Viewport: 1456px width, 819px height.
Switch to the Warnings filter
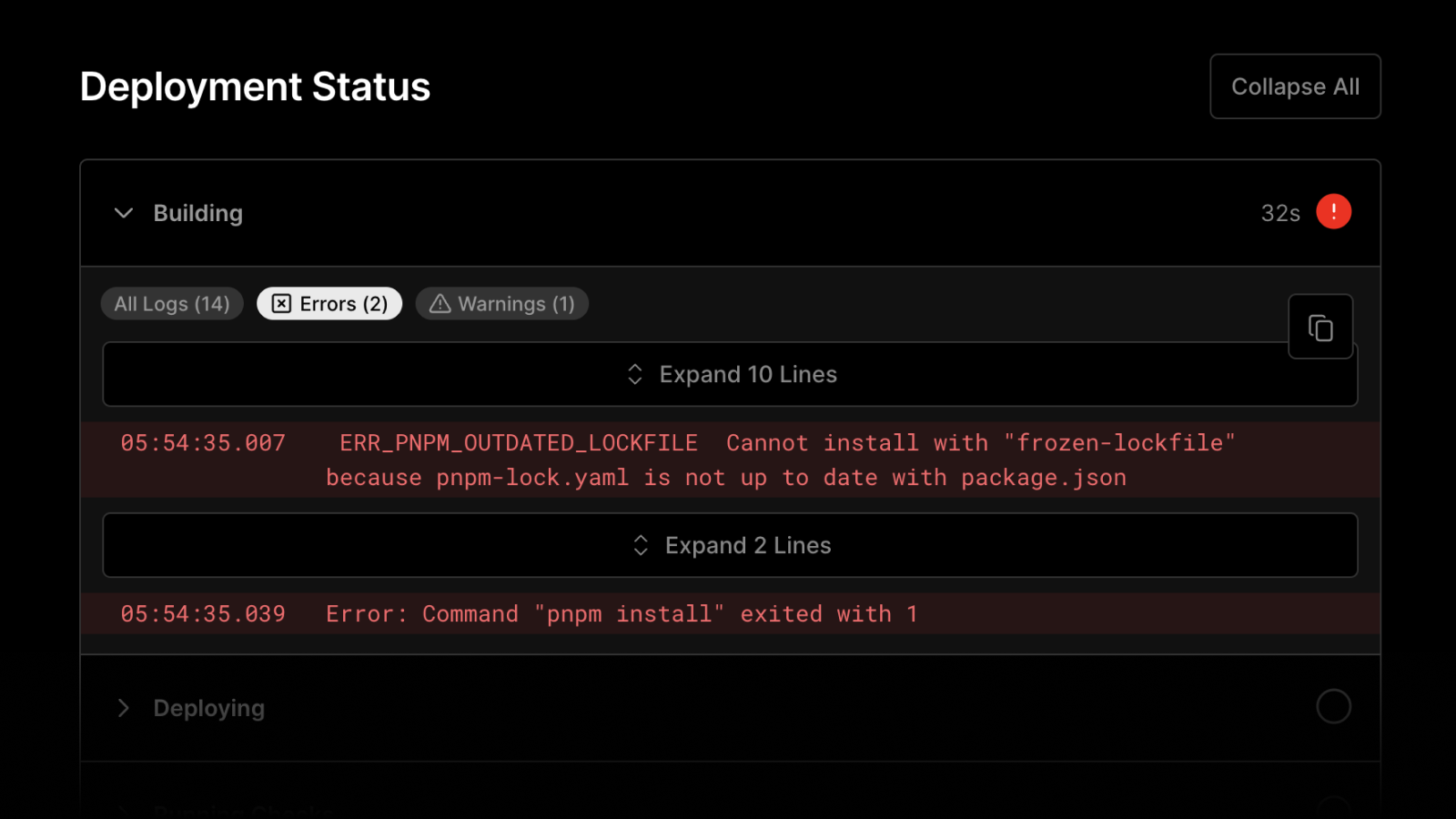[501, 304]
